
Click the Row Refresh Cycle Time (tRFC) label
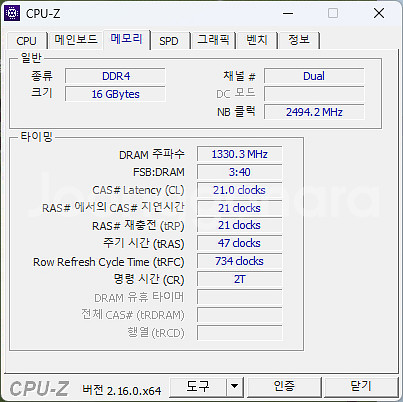pos(109,262)
